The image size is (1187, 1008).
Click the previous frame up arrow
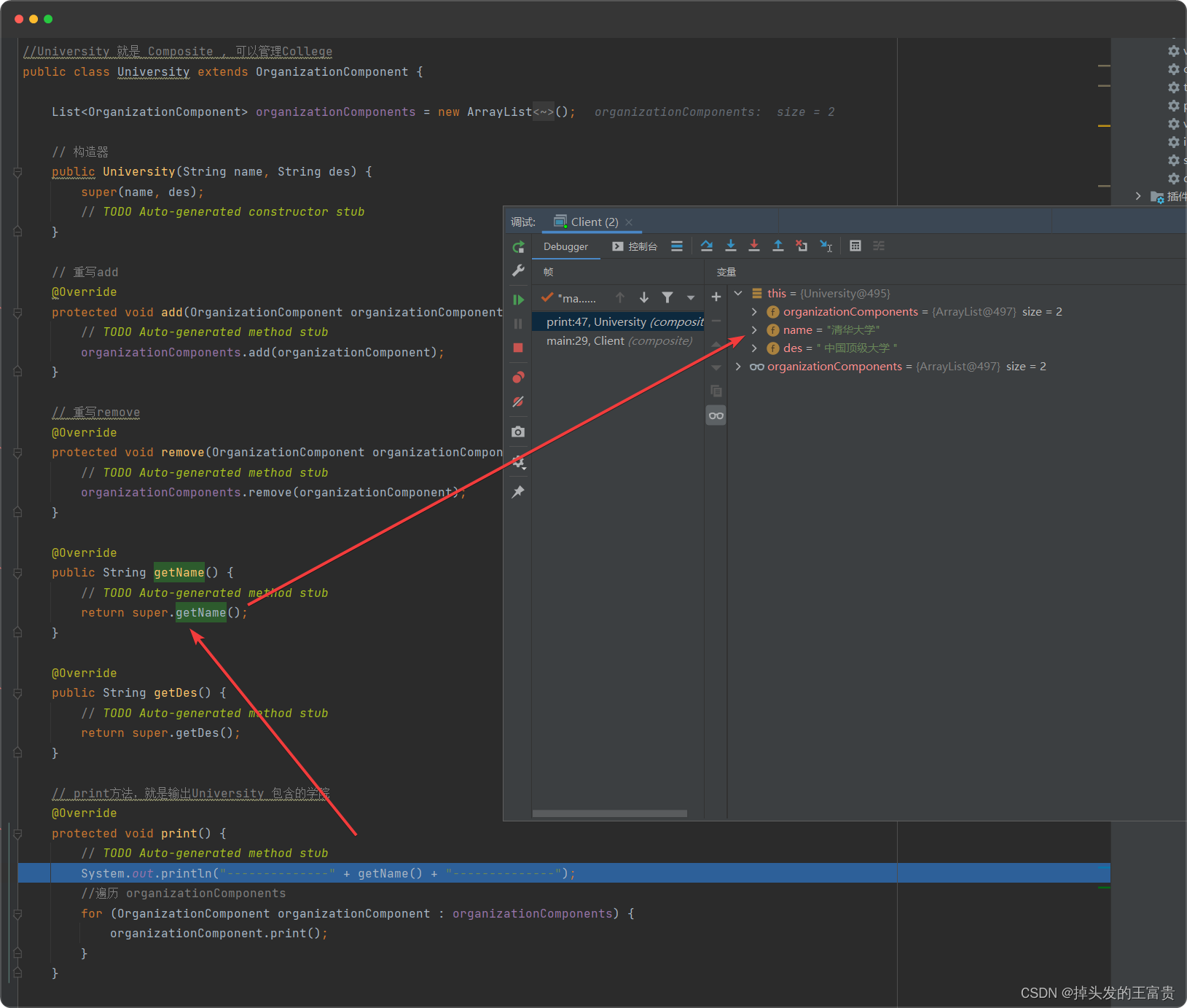click(x=620, y=297)
